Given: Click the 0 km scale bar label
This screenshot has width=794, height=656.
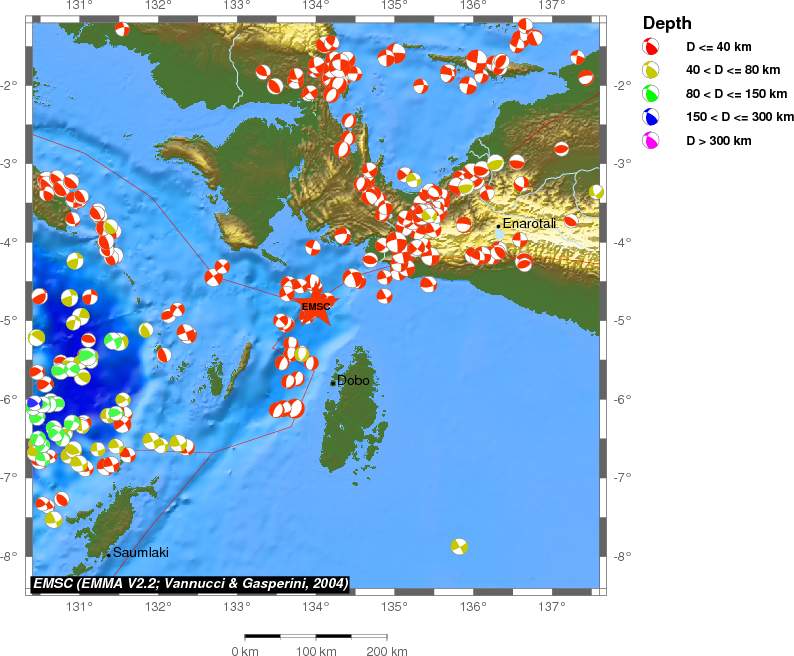Looking at the screenshot, I should [245, 651].
